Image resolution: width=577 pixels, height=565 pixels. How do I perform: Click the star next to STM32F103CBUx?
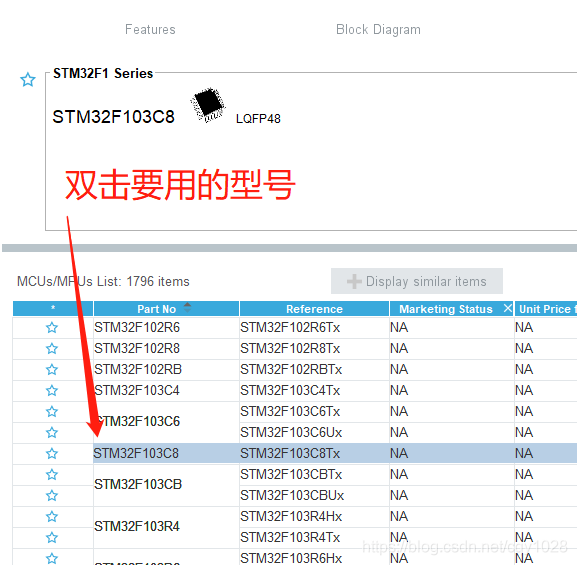pyautogui.click(x=52, y=495)
